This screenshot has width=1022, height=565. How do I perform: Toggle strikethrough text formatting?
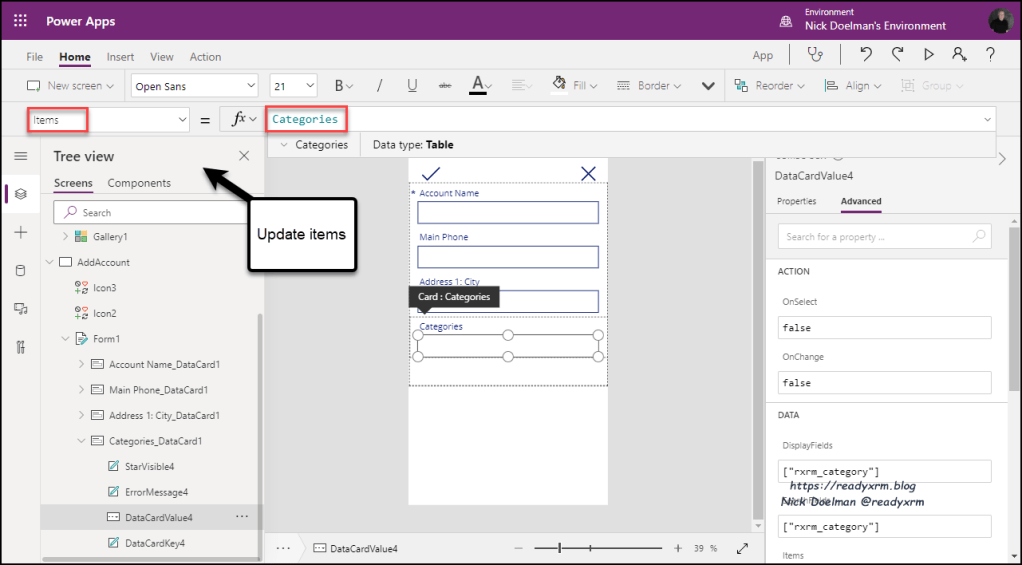(444, 86)
